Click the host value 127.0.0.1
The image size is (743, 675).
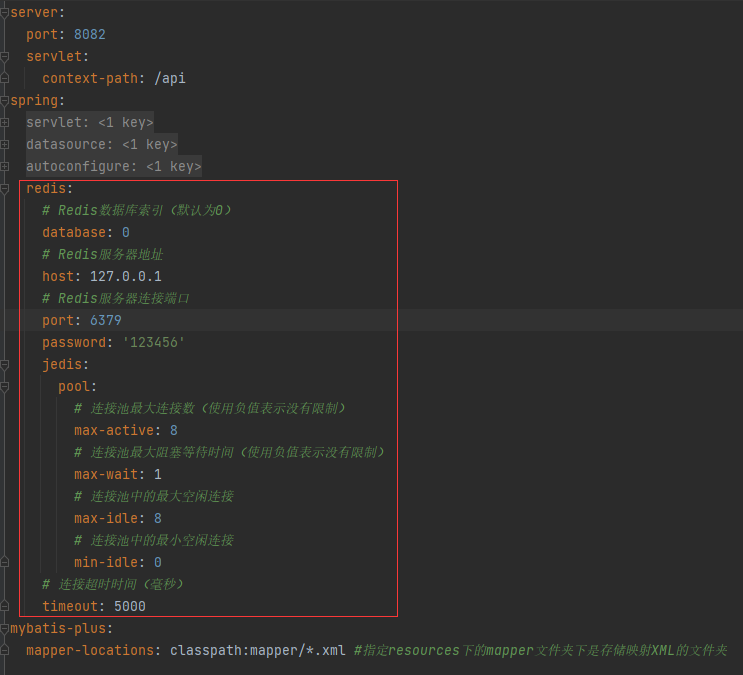click(x=126, y=276)
